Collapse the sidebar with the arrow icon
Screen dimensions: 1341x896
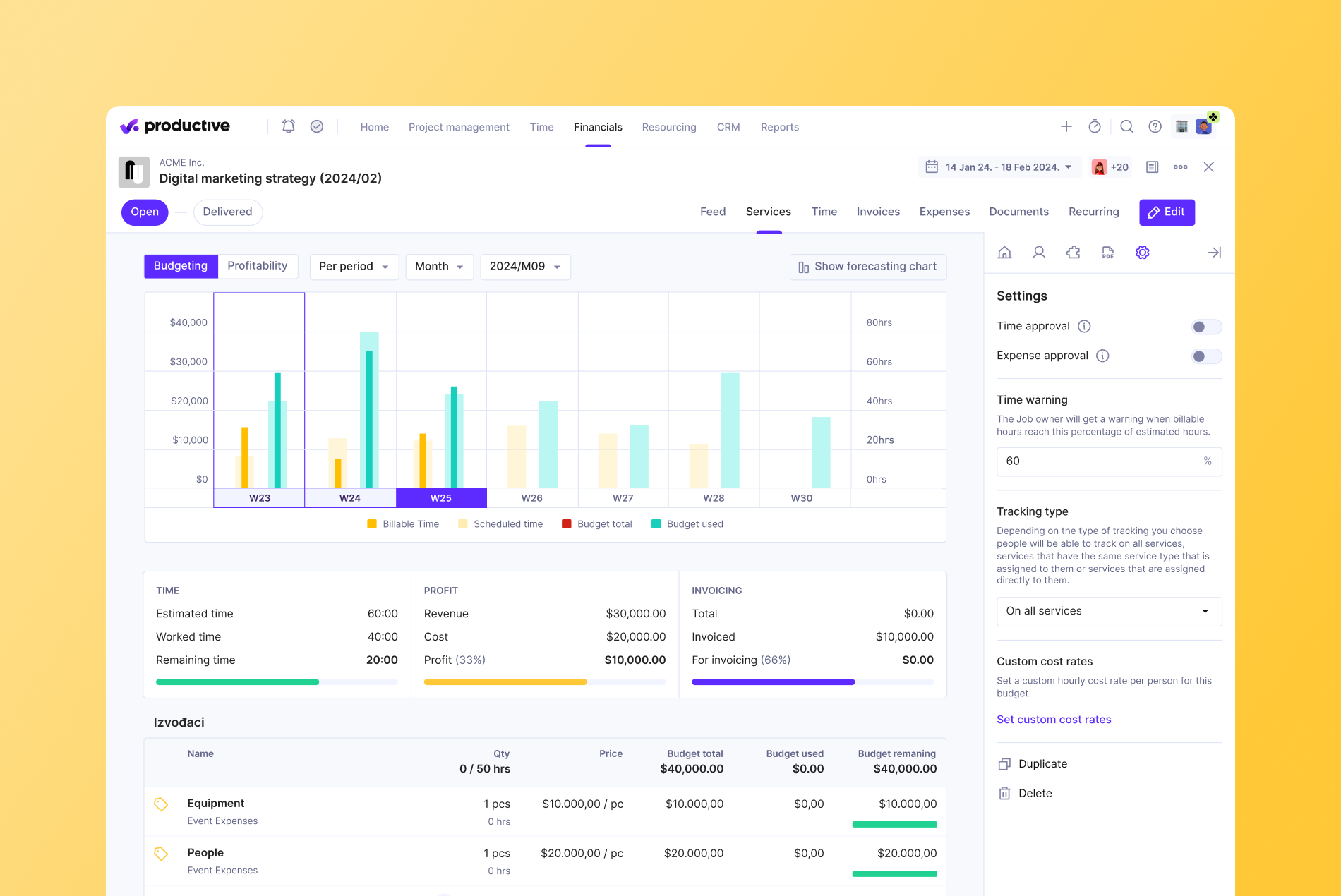point(1215,252)
